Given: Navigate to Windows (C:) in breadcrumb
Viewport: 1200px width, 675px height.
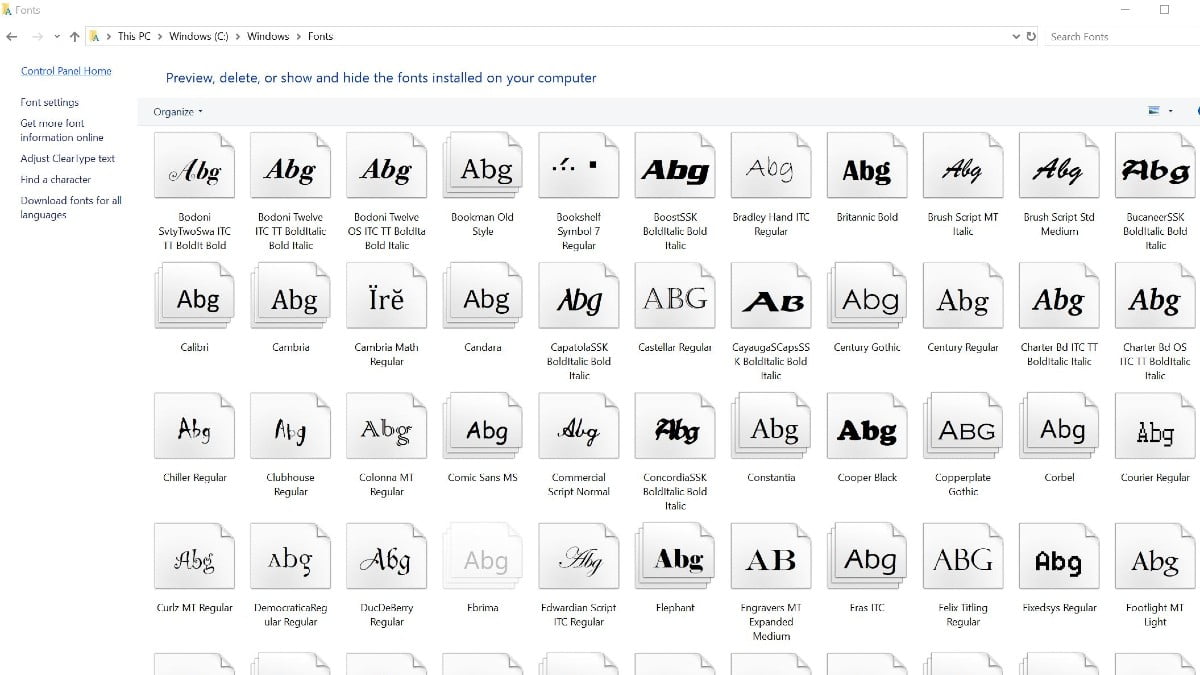Looking at the screenshot, I should [197, 36].
